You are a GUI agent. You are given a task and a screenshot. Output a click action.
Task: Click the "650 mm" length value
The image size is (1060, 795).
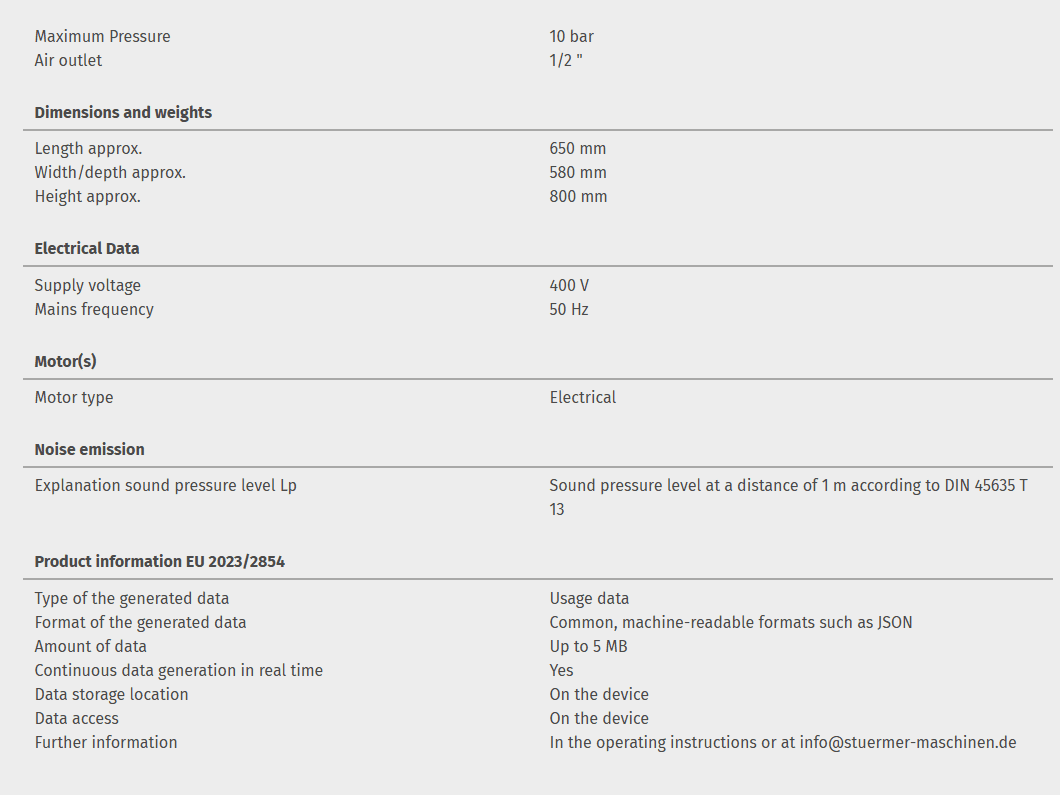pos(577,148)
